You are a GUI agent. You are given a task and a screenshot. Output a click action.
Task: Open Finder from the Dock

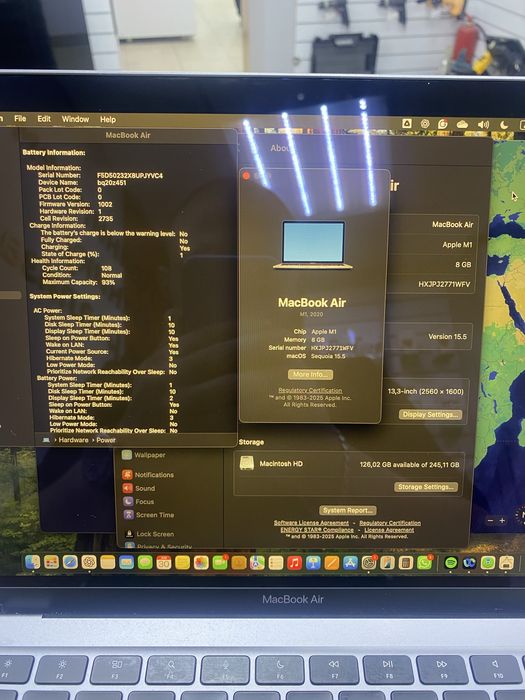pos(33,562)
